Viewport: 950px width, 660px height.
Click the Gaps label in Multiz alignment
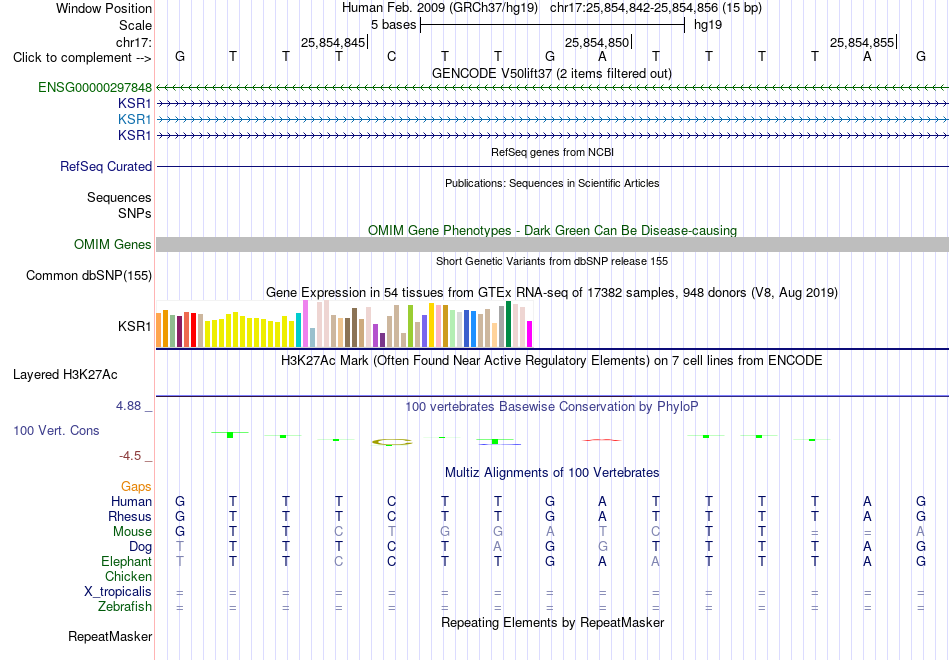tap(136, 487)
